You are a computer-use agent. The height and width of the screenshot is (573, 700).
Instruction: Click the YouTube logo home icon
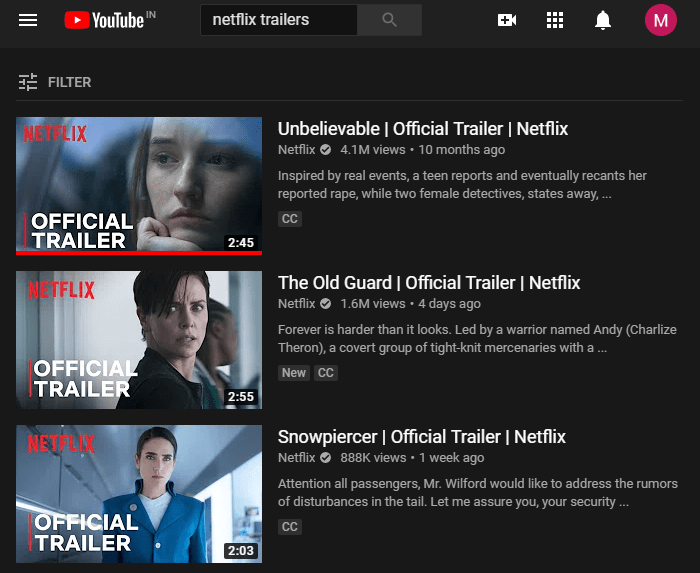click(x=104, y=20)
